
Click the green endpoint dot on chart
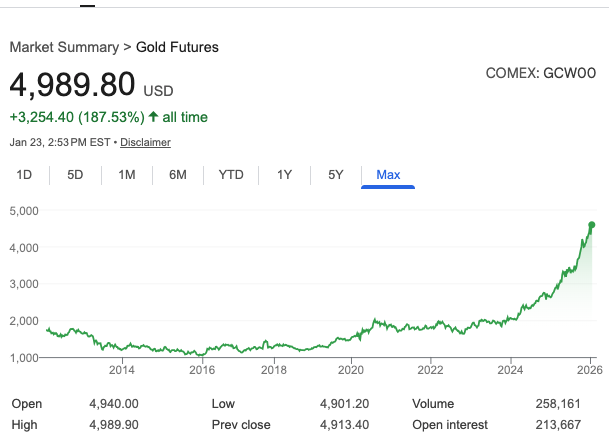pos(592,225)
